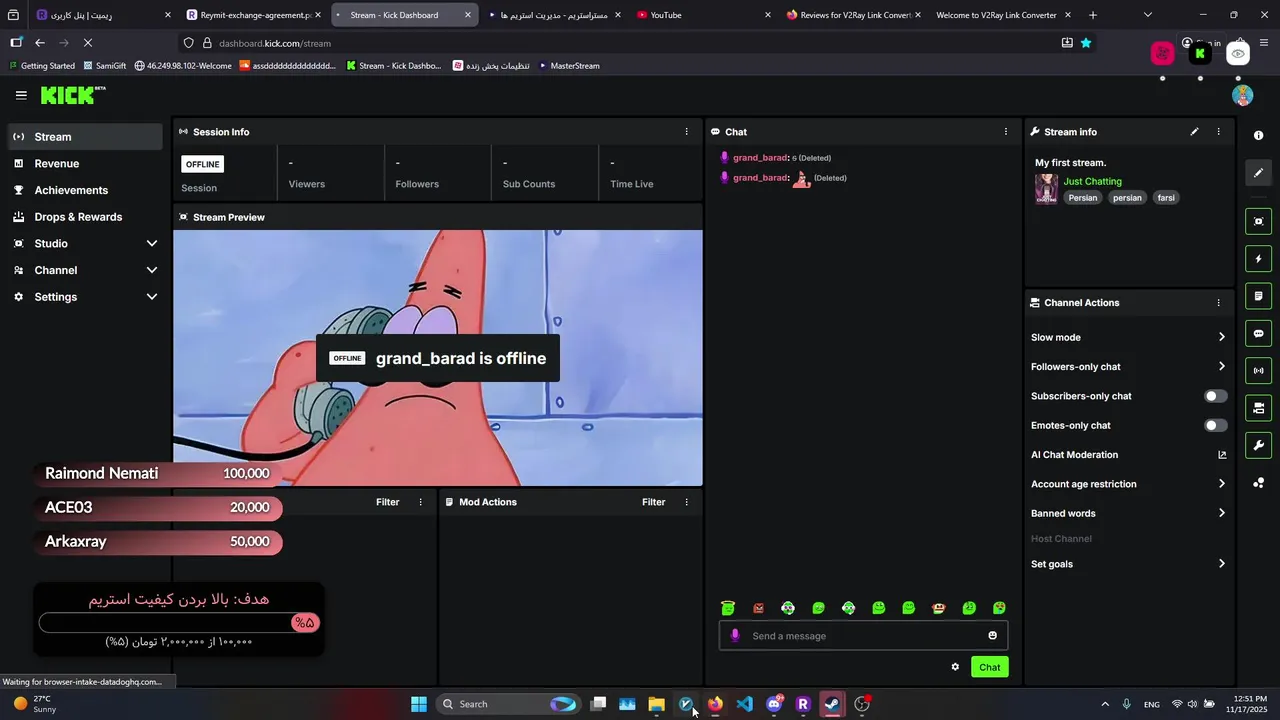Open chat settings gear icon
Screen dimensions: 1280x720
pyautogui.click(x=955, y=667)
